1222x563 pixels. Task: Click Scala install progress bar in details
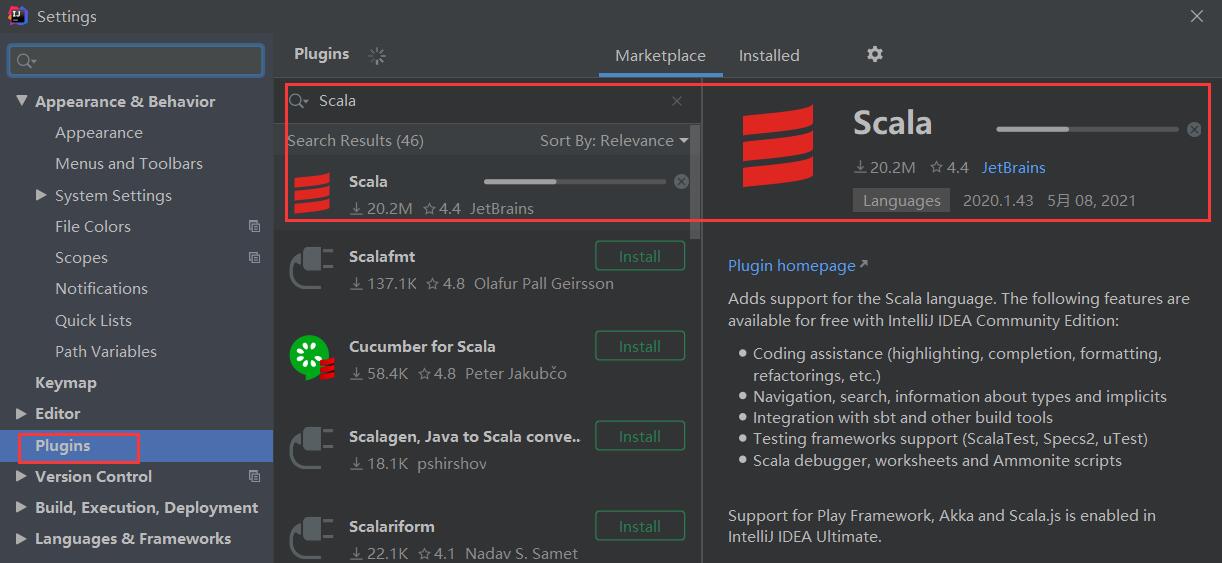click(1087, 129)
